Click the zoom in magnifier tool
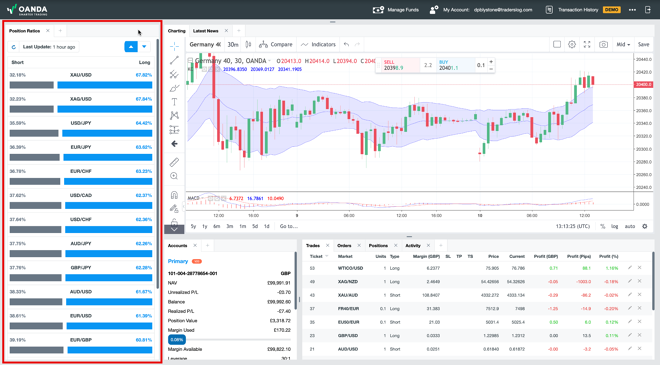Viewport: 660px width, 365px height. [174, 176]
